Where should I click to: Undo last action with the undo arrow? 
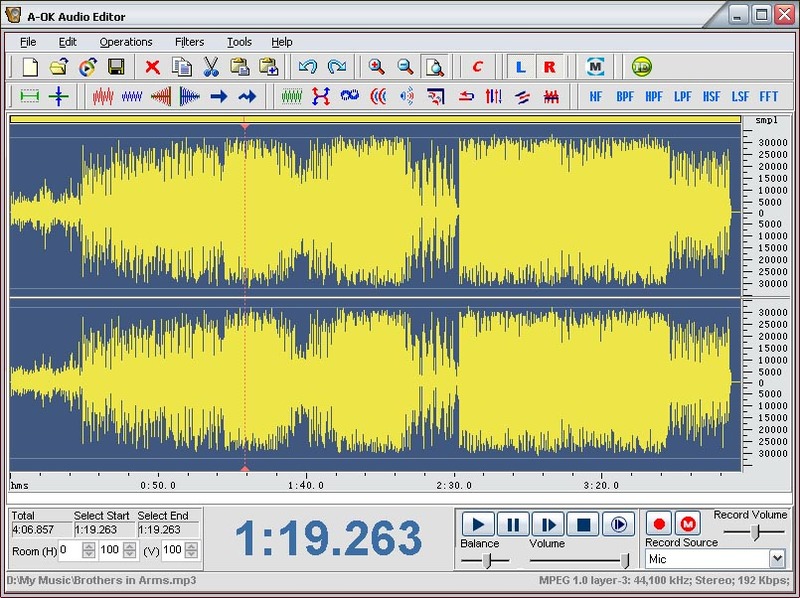(308, 67)
